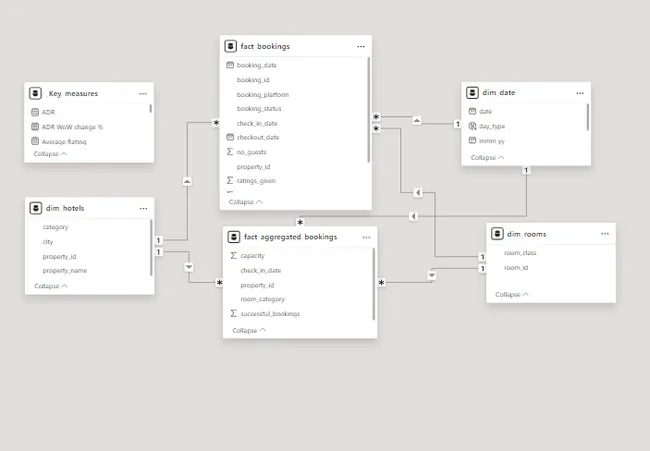Open dim_rooms more options ellipsis
Image resolution: width=650 pixels, height=451 pixels.
pyautogui.click(x=605, y=234)
